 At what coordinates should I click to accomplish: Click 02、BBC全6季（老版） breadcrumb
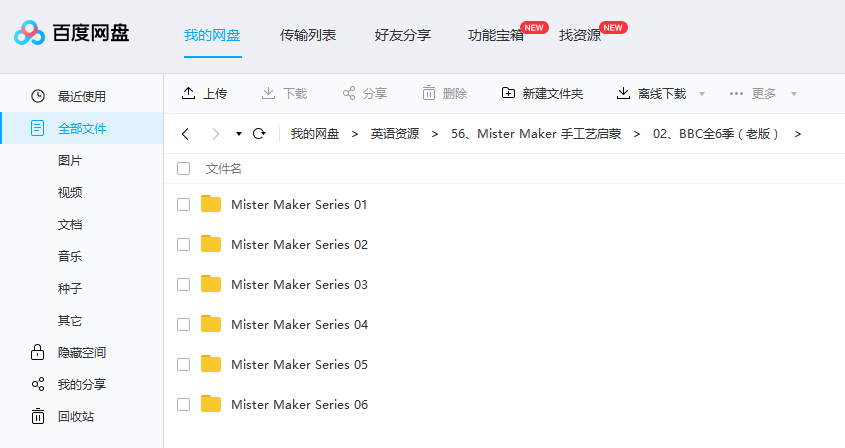coord(716,134)
